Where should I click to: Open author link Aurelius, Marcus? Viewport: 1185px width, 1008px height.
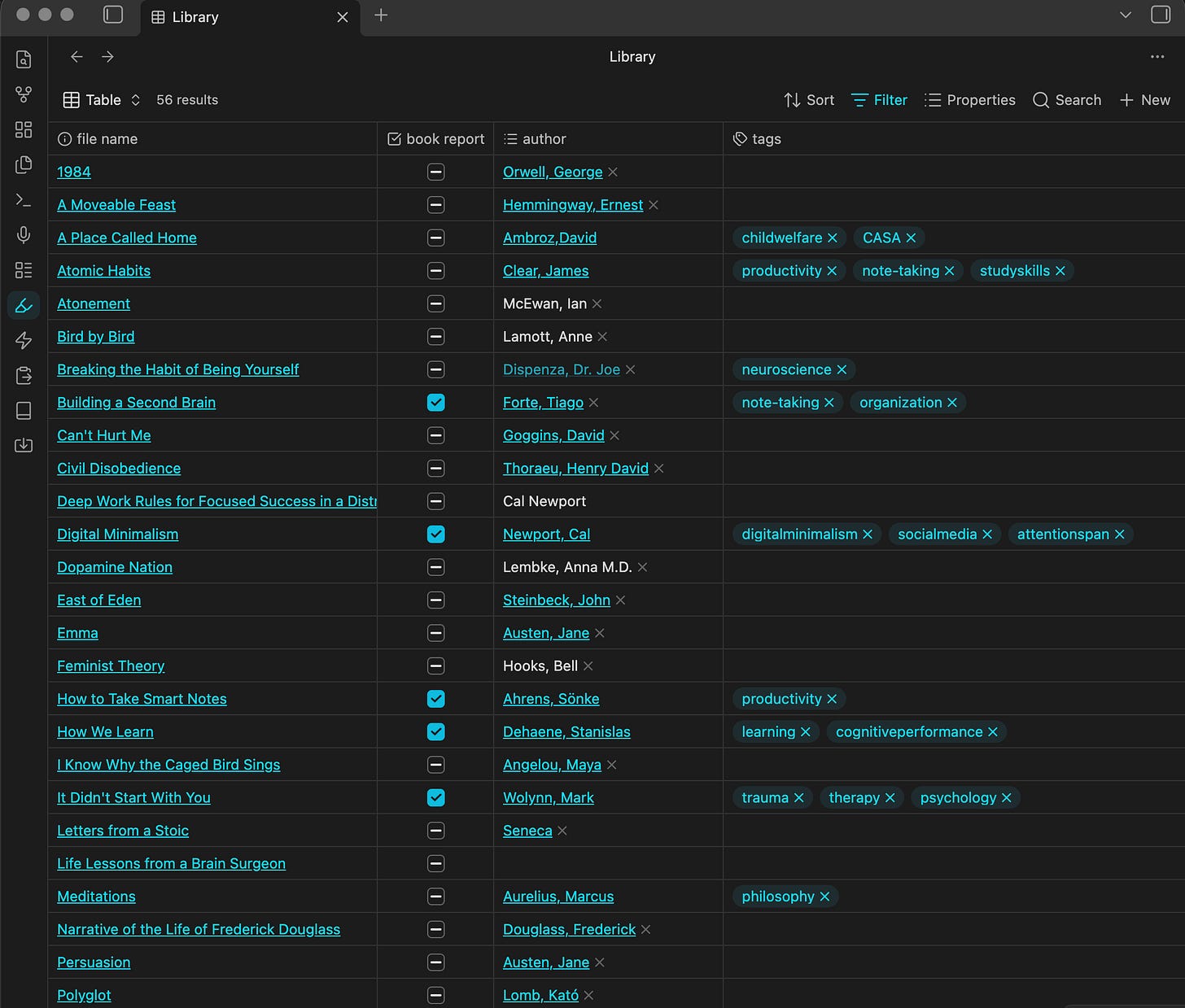tap(558, 897)
